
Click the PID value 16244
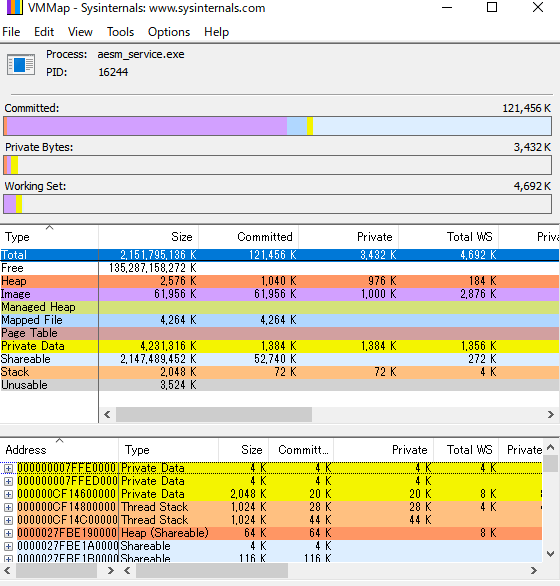click(113, 72)
